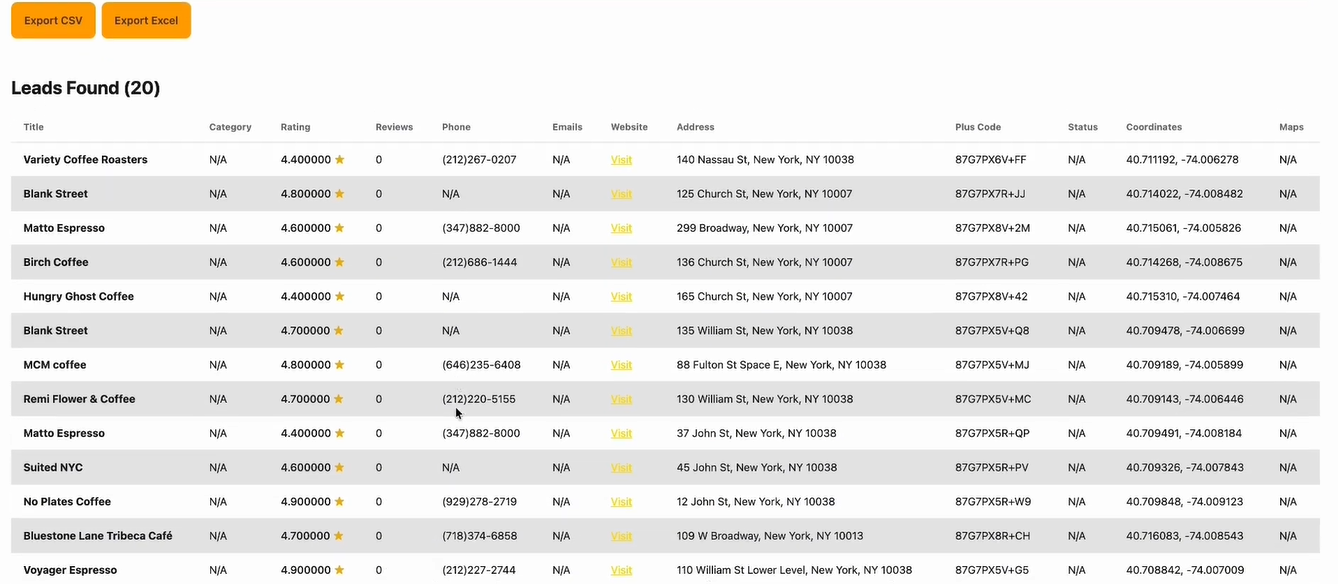Click address 110 William St Lower Level

794,570
